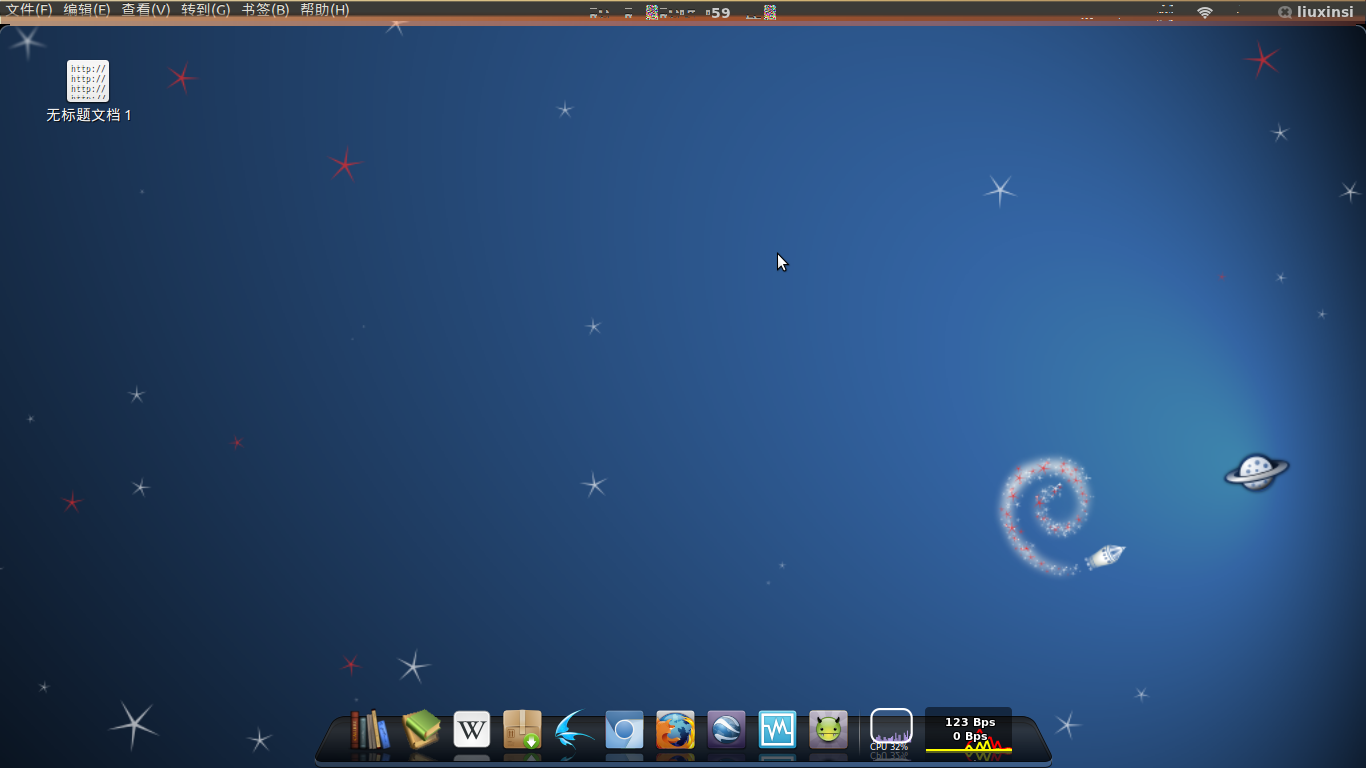1366x768 pixels.
Task: Launch the bookshelf app from the dock
Action: click(x=369, y=730)
